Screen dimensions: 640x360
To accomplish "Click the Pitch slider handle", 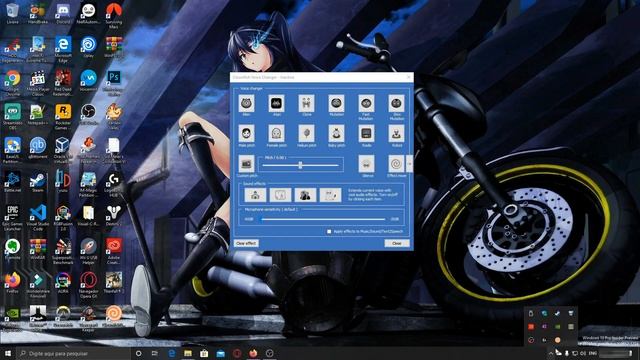I will [300, 165].
